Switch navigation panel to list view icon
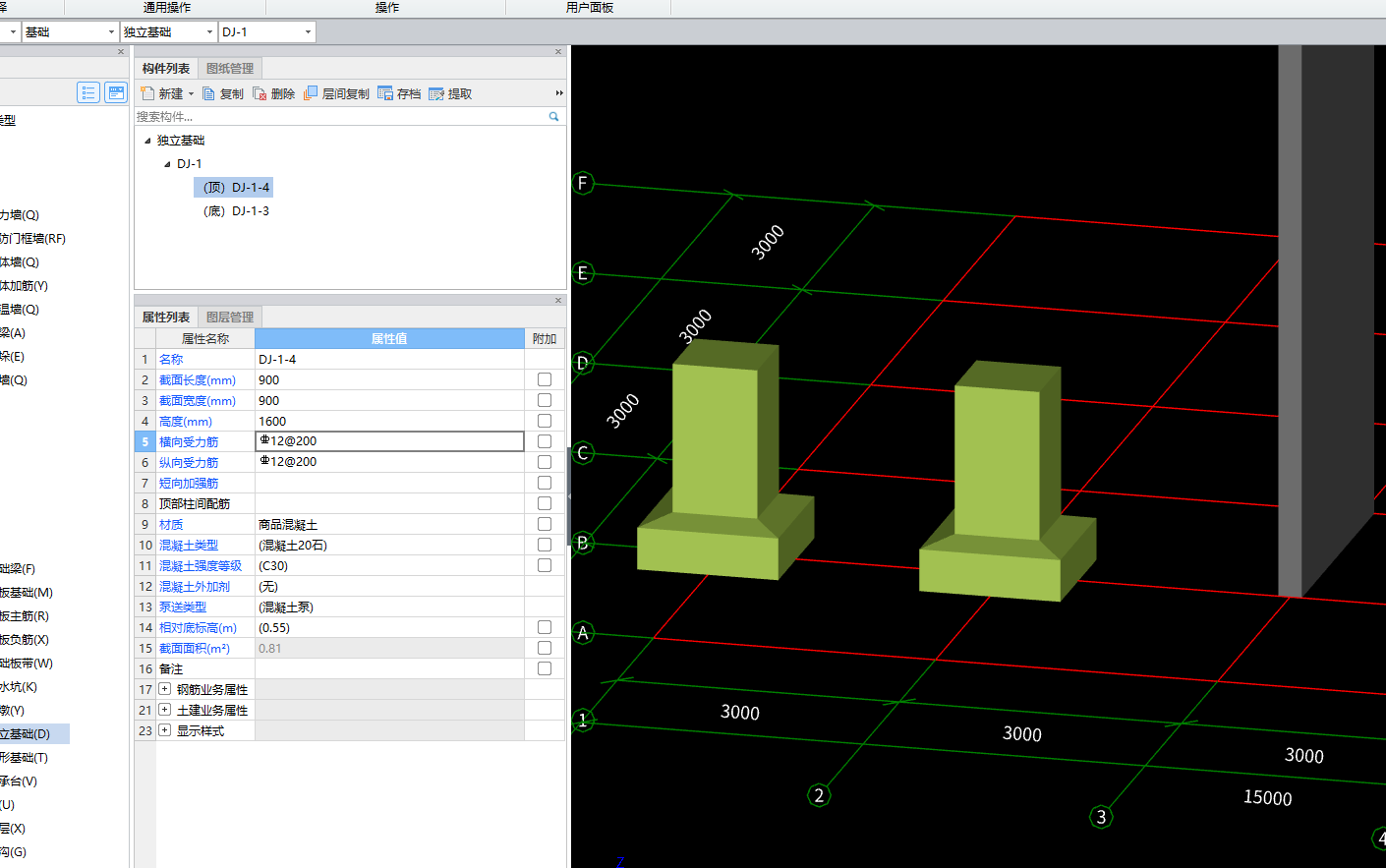Screen dimensions: 1386x868 [88, 92]
